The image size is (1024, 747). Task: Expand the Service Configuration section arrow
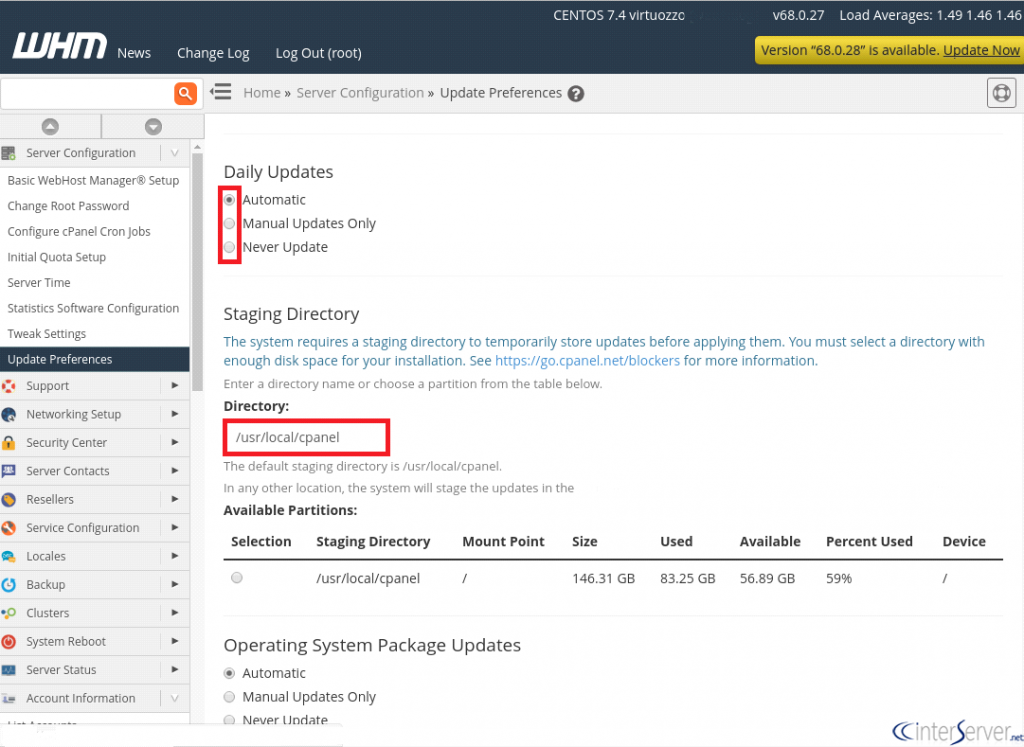click(174, 527)
